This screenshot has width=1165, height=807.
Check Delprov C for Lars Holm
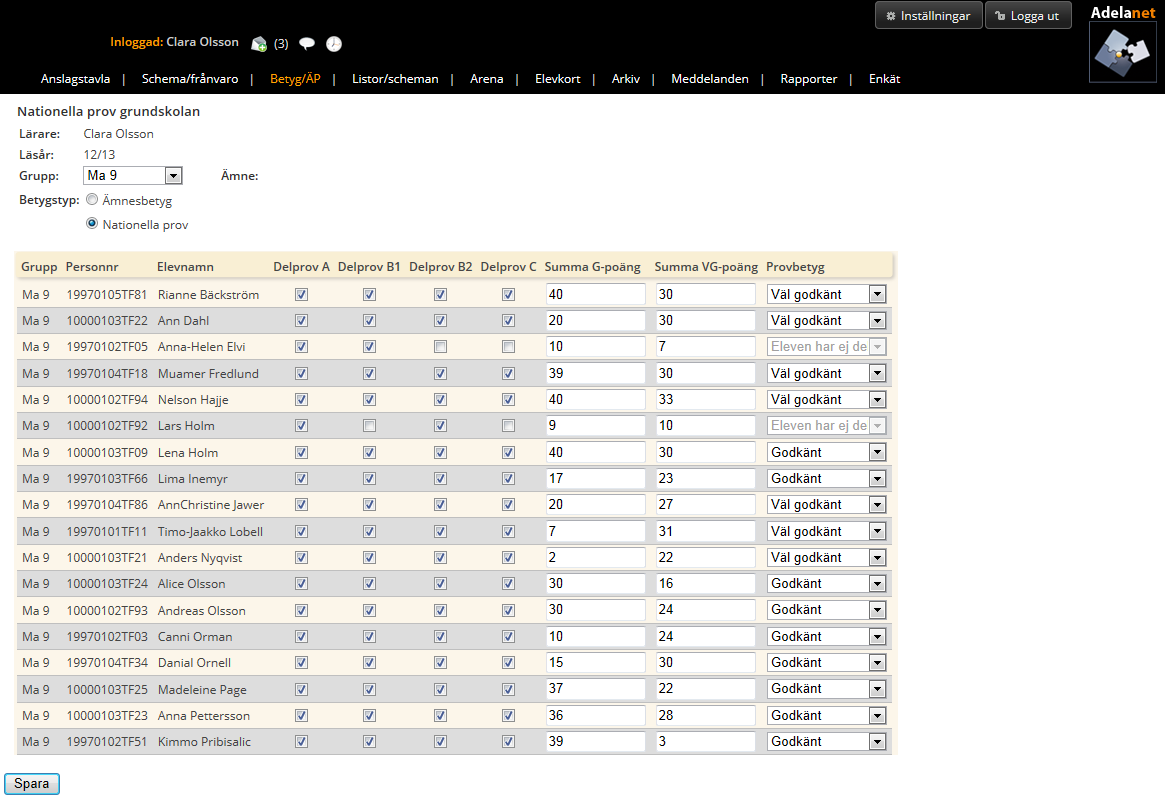[x=508, y=426]
